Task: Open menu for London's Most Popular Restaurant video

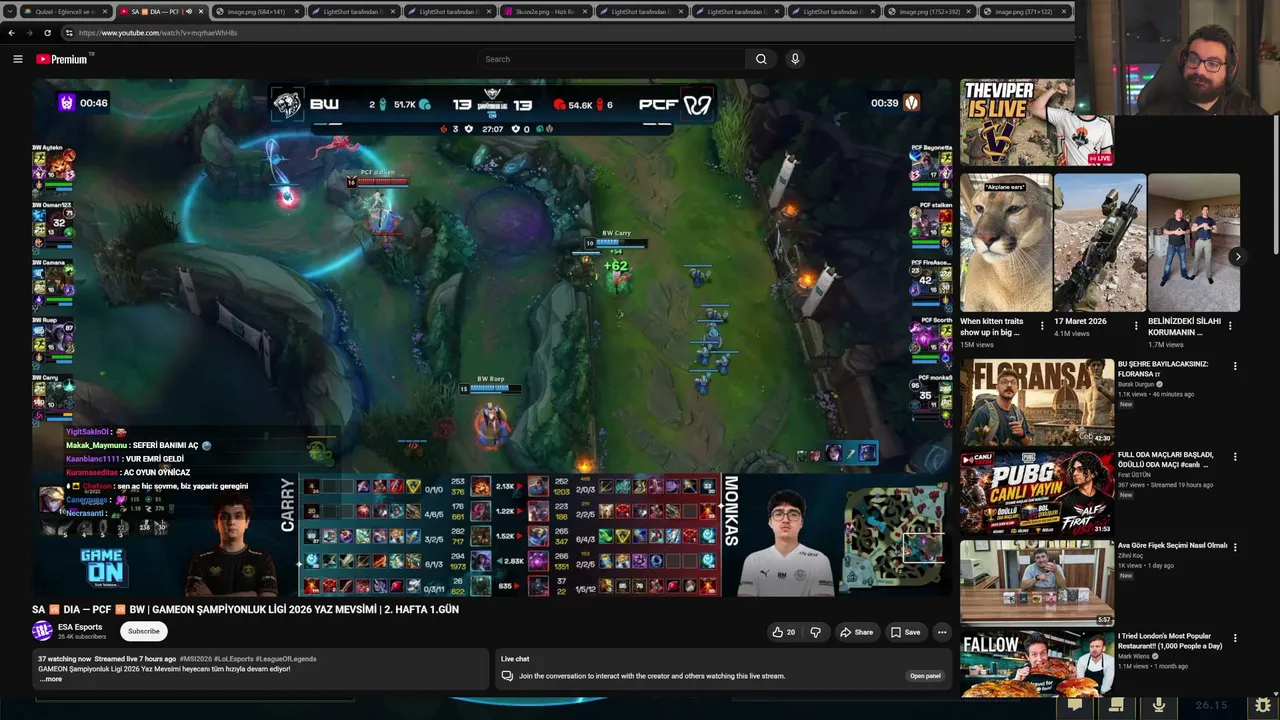Action: [1235, 638]
